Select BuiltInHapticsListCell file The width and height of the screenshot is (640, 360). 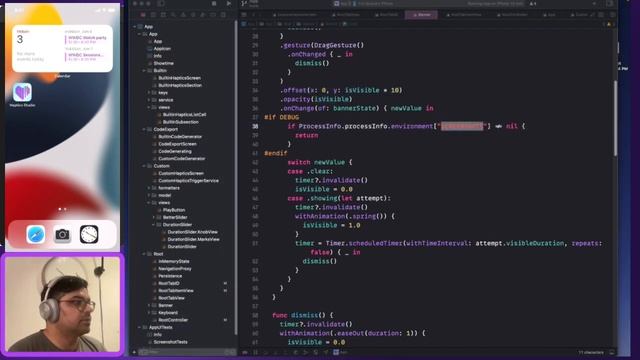tap(184, 115)
